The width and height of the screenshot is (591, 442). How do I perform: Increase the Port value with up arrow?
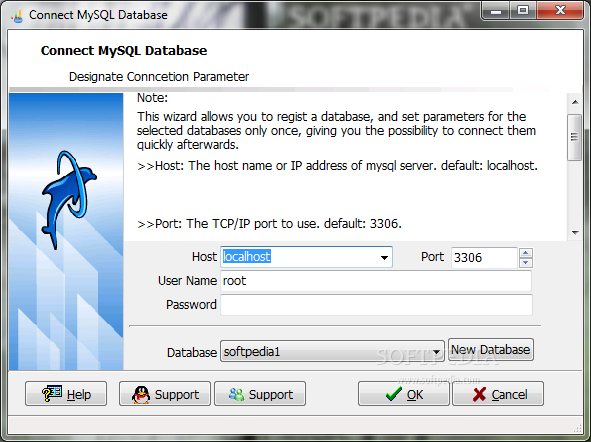525,252
